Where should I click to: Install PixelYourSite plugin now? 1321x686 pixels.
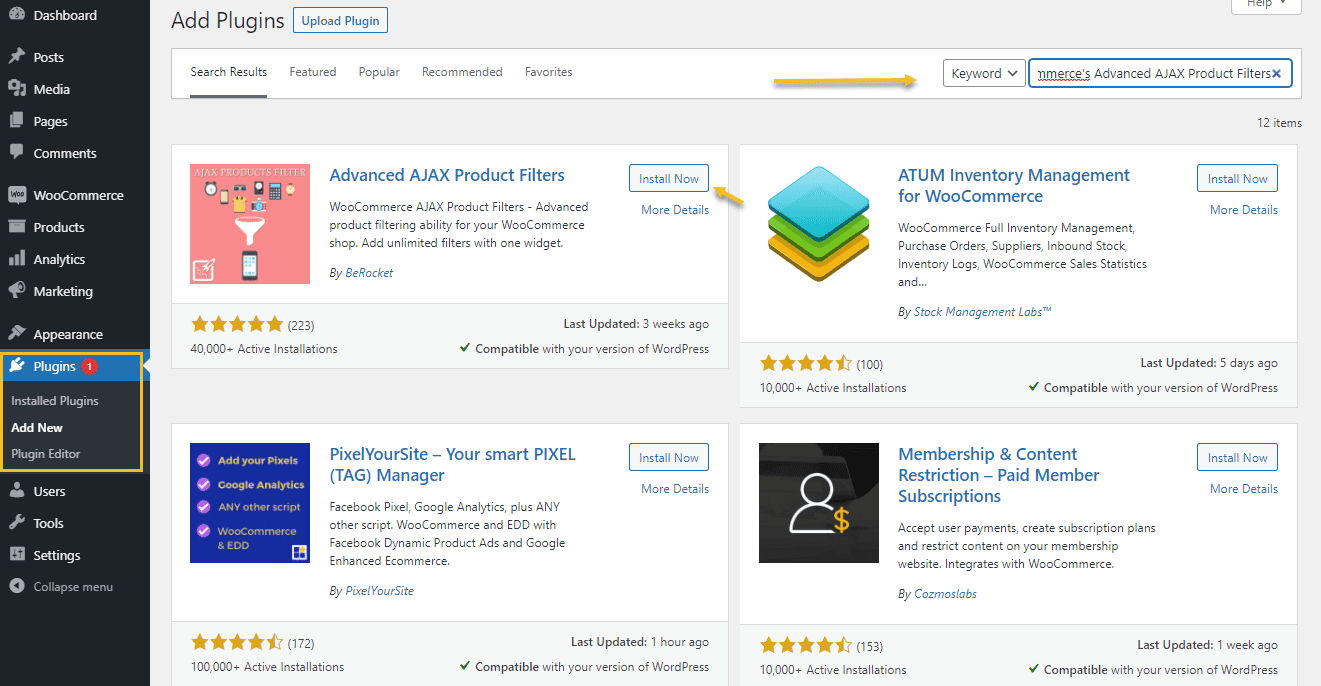pos(669,457)
